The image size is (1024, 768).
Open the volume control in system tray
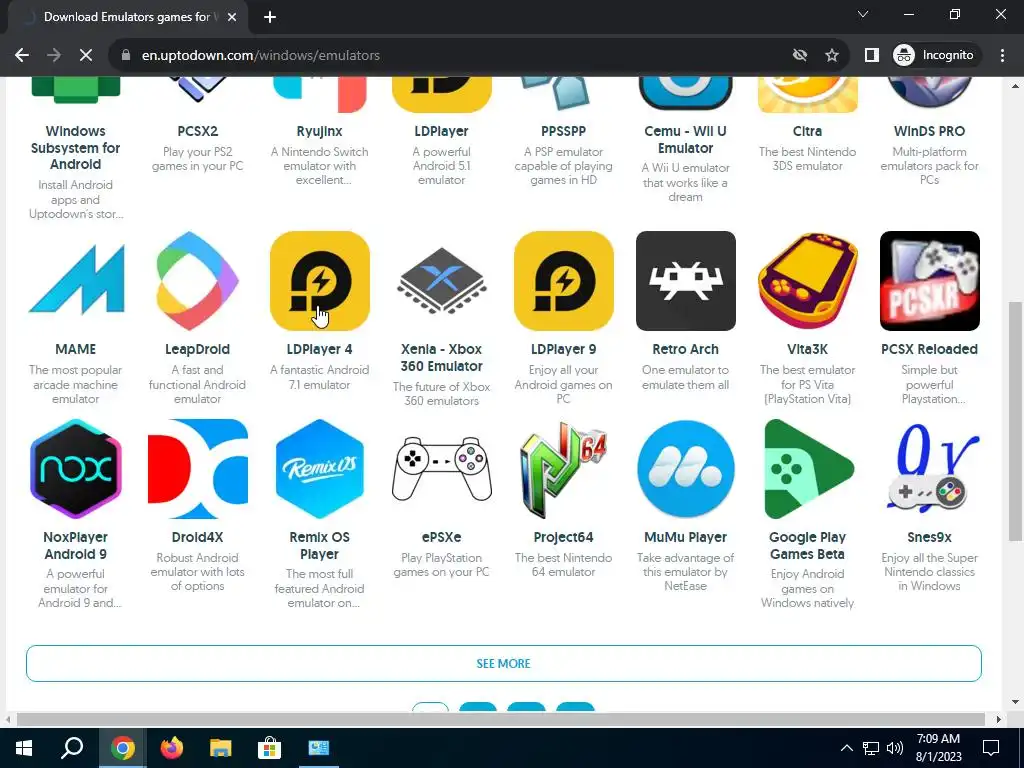coord(895,748)
